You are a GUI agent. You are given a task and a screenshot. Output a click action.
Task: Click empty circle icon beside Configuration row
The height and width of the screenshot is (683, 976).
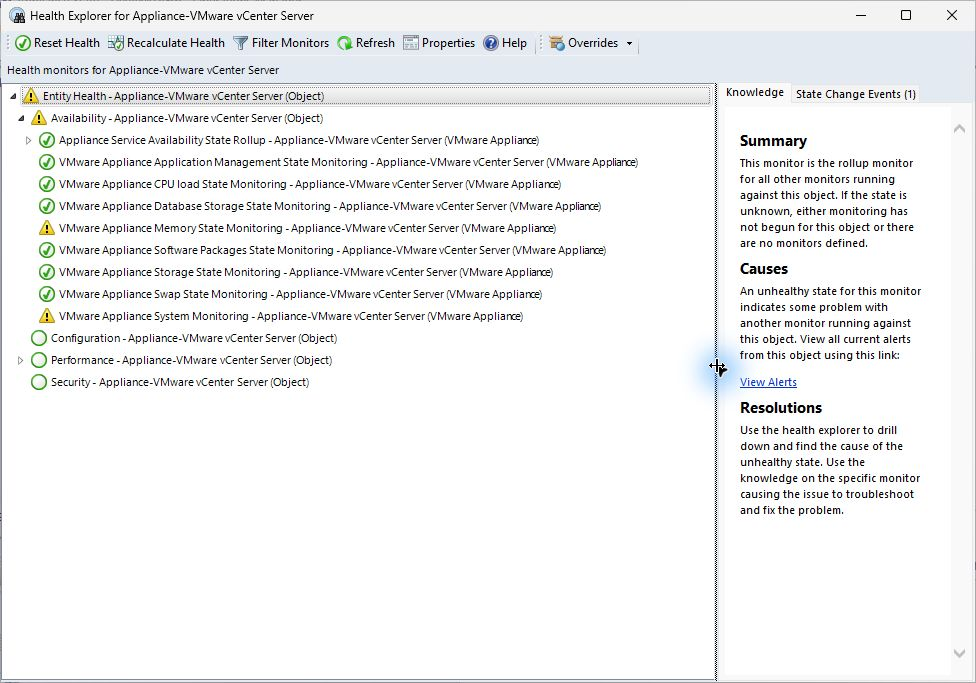(39, 338)
